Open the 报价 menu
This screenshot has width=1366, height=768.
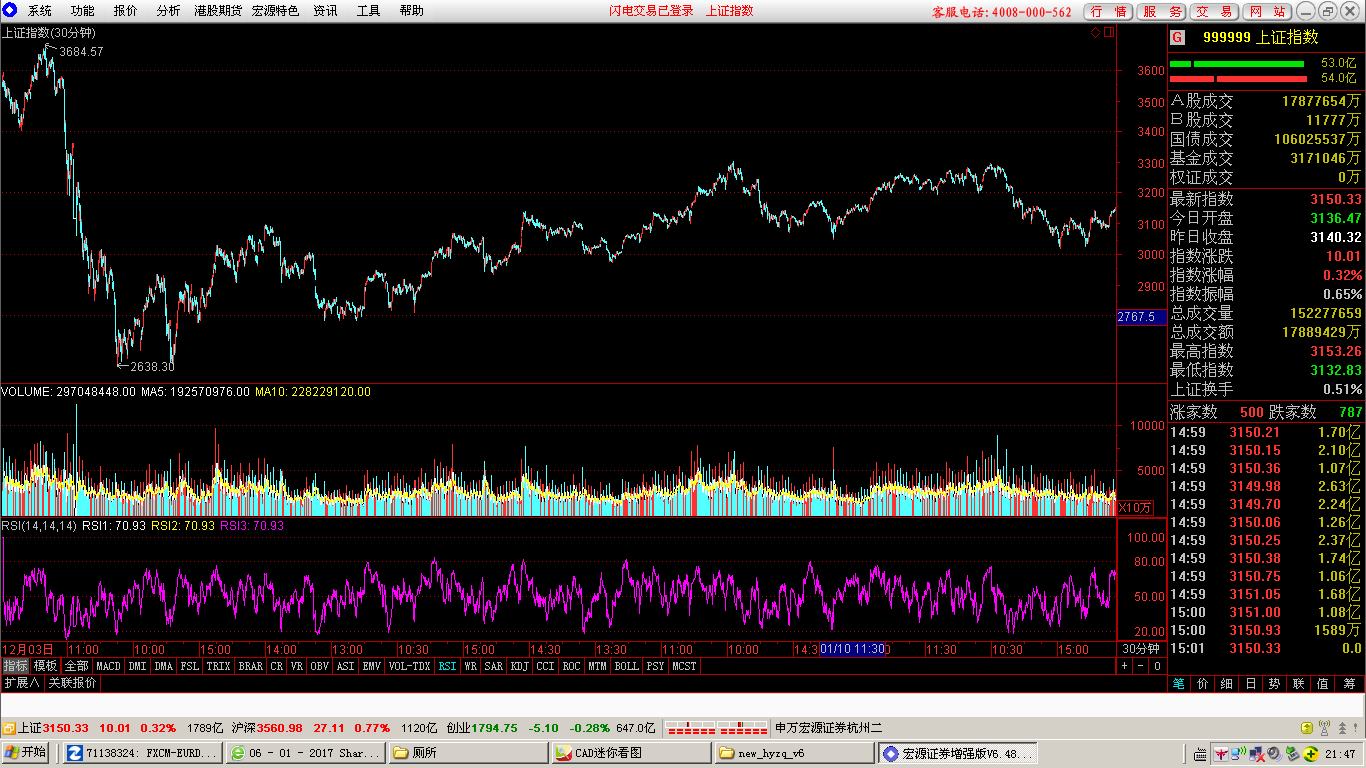[126, 11]
